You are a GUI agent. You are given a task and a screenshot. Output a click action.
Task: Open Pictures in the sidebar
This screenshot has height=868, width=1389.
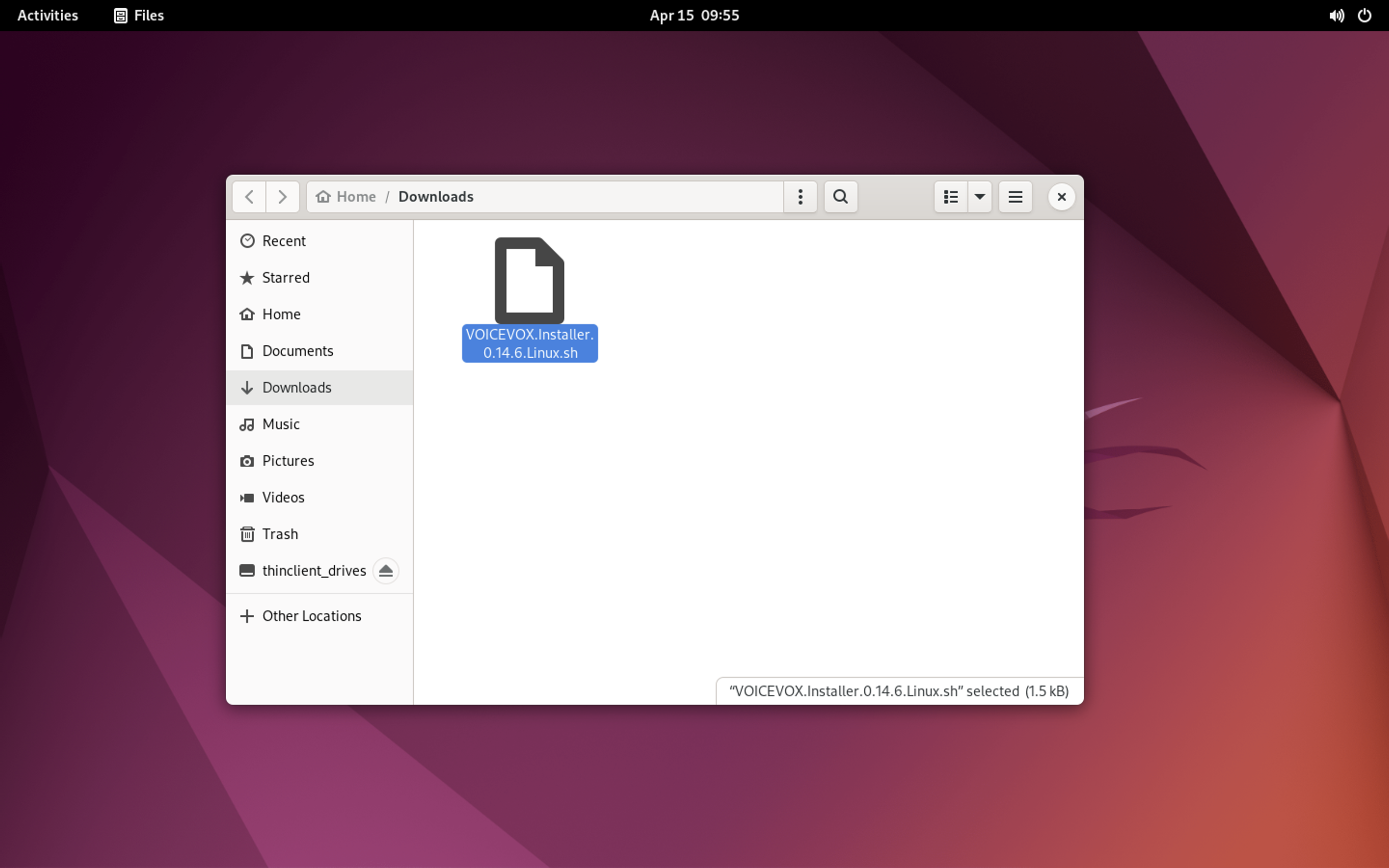[x=287, y=461]
